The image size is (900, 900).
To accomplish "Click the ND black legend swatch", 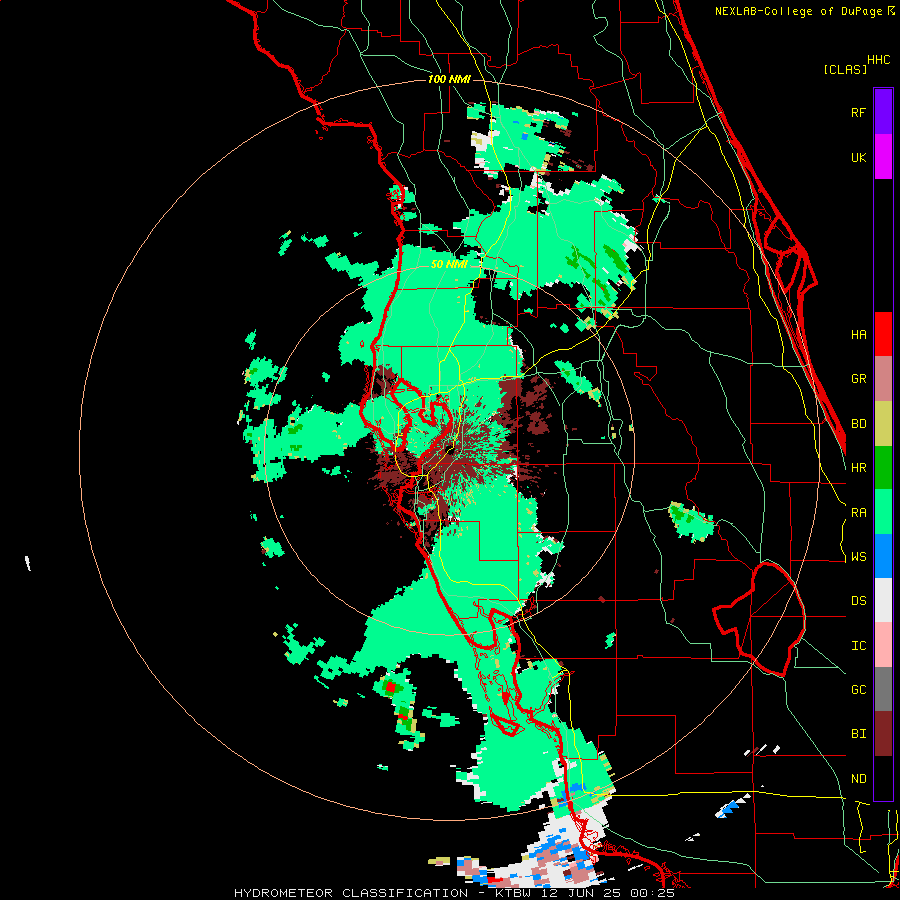I will click(x=883, y=778).
